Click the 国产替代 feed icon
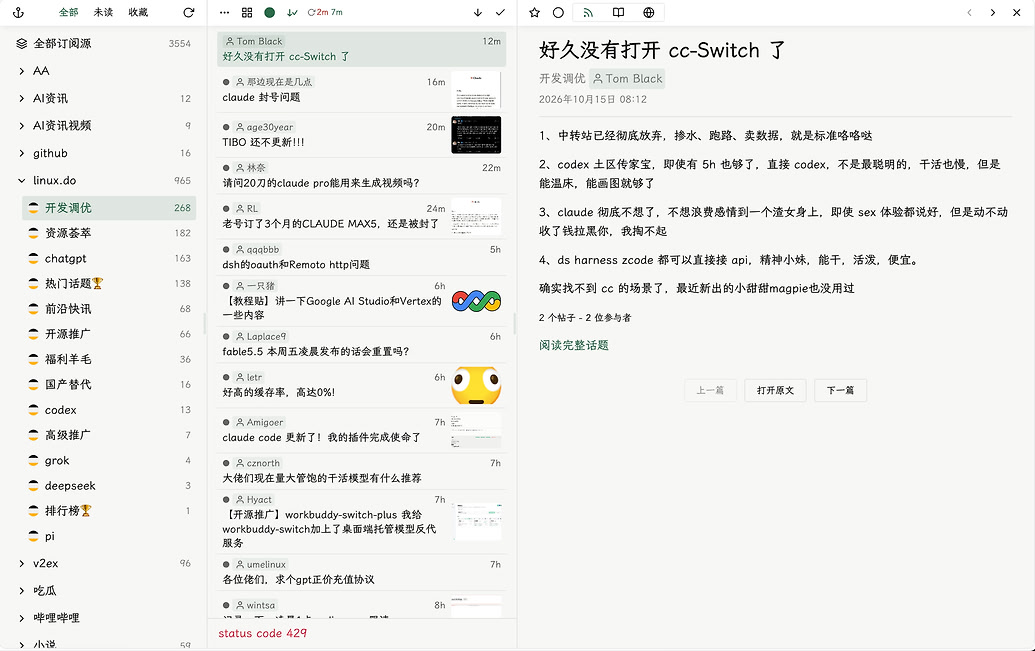 pos(33,384)
